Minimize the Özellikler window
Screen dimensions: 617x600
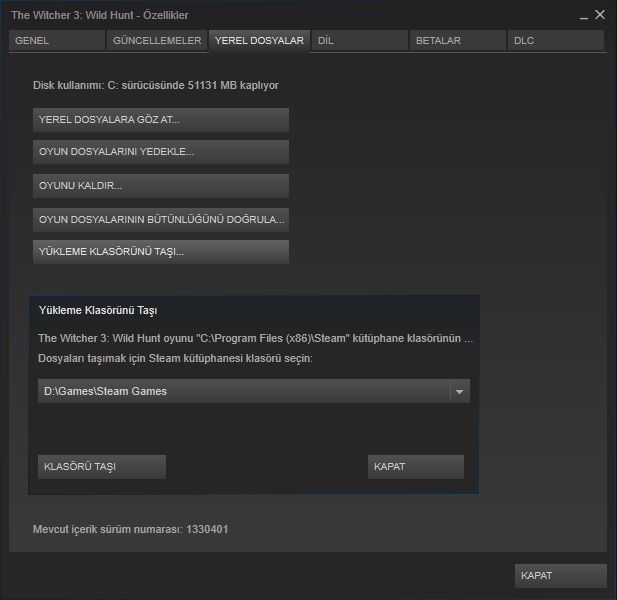coord(584,16)
